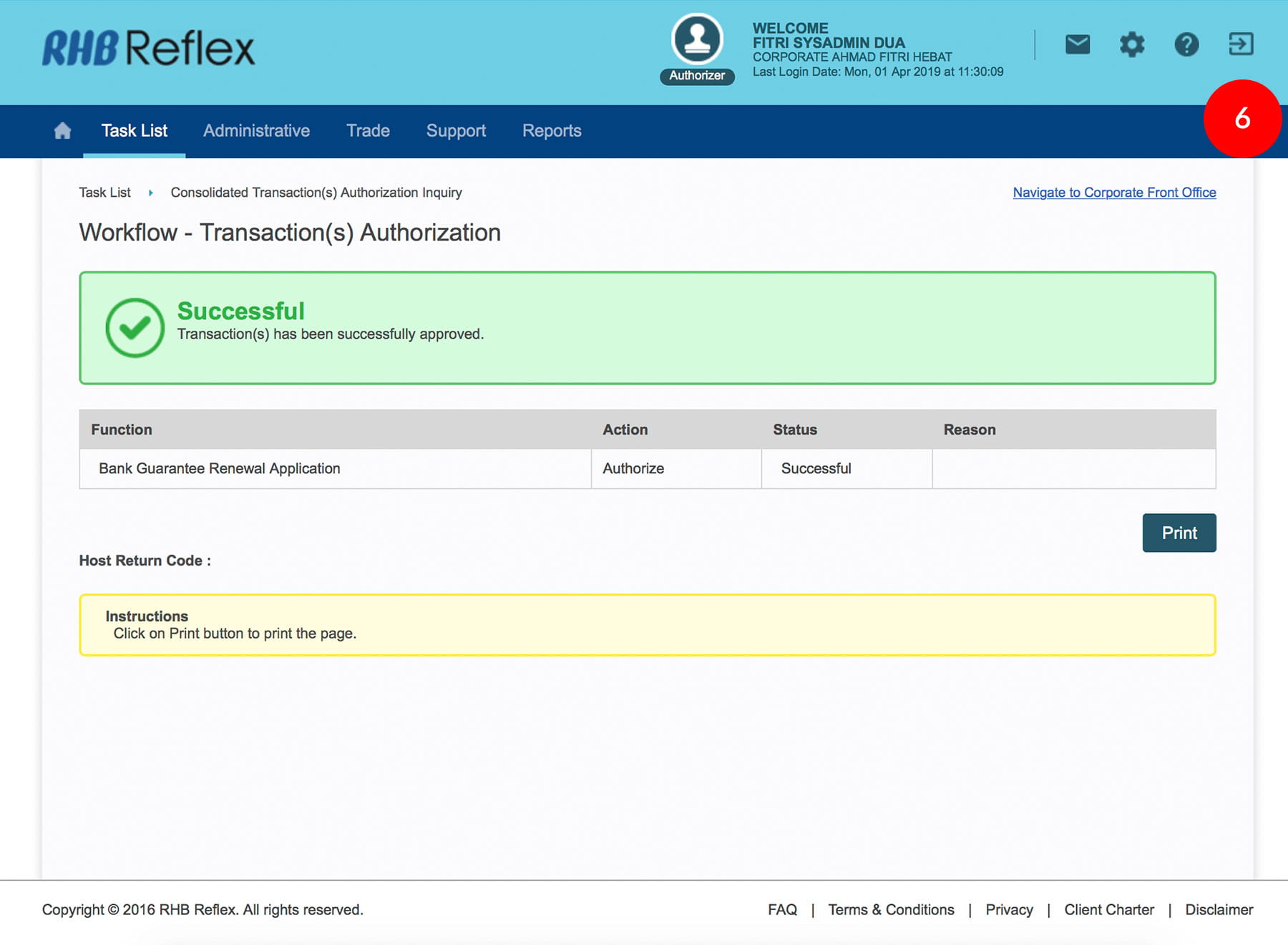The height and width of the screenshot is (945, 1288).
Task: Click the red step 6 badge
Action: click(x=1241, y=118)
